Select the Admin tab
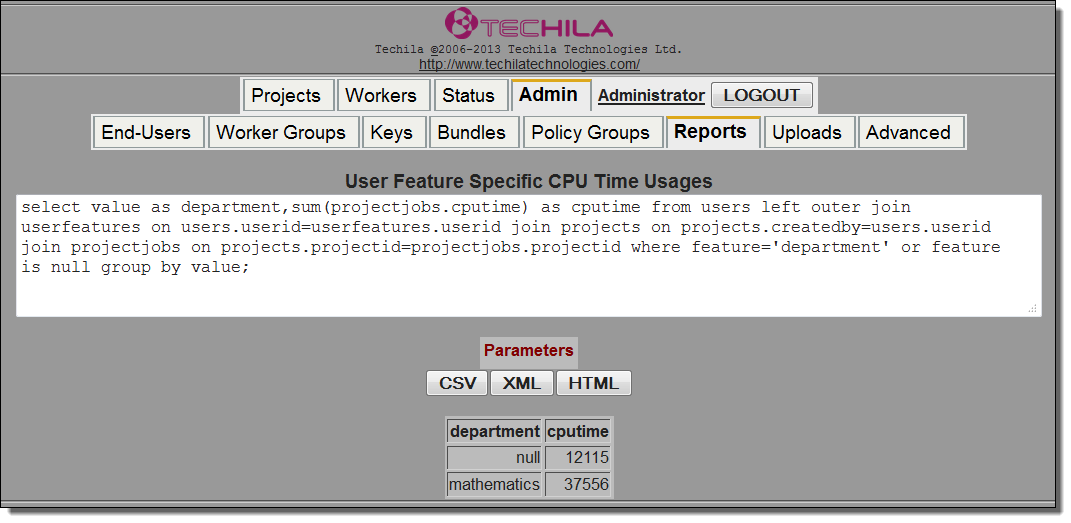Viewport: 1071px width, 523px height. pos(548,95)
